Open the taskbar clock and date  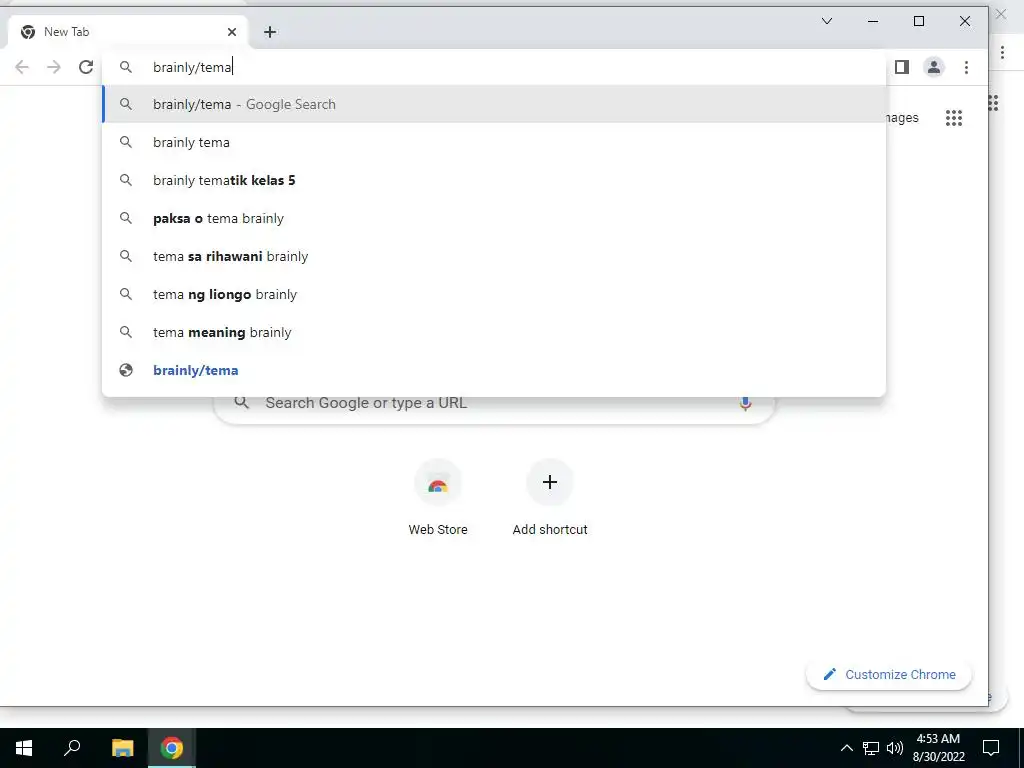tap(938, 748)
